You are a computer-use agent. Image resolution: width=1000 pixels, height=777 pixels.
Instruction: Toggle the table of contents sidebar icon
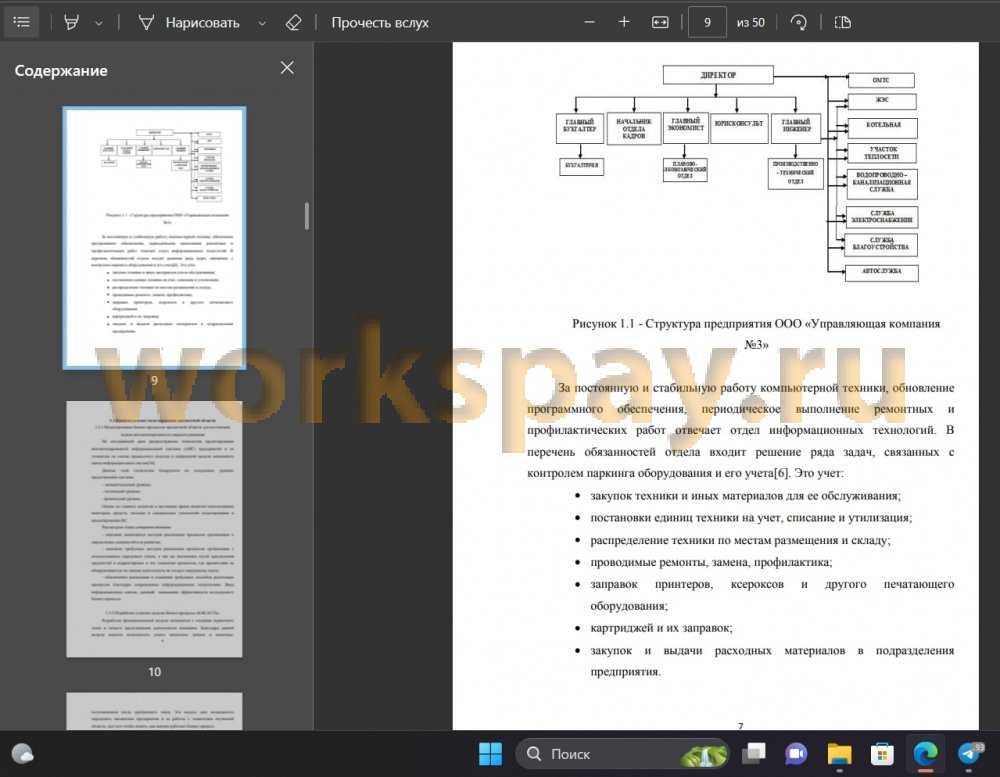tap(22, 22)
